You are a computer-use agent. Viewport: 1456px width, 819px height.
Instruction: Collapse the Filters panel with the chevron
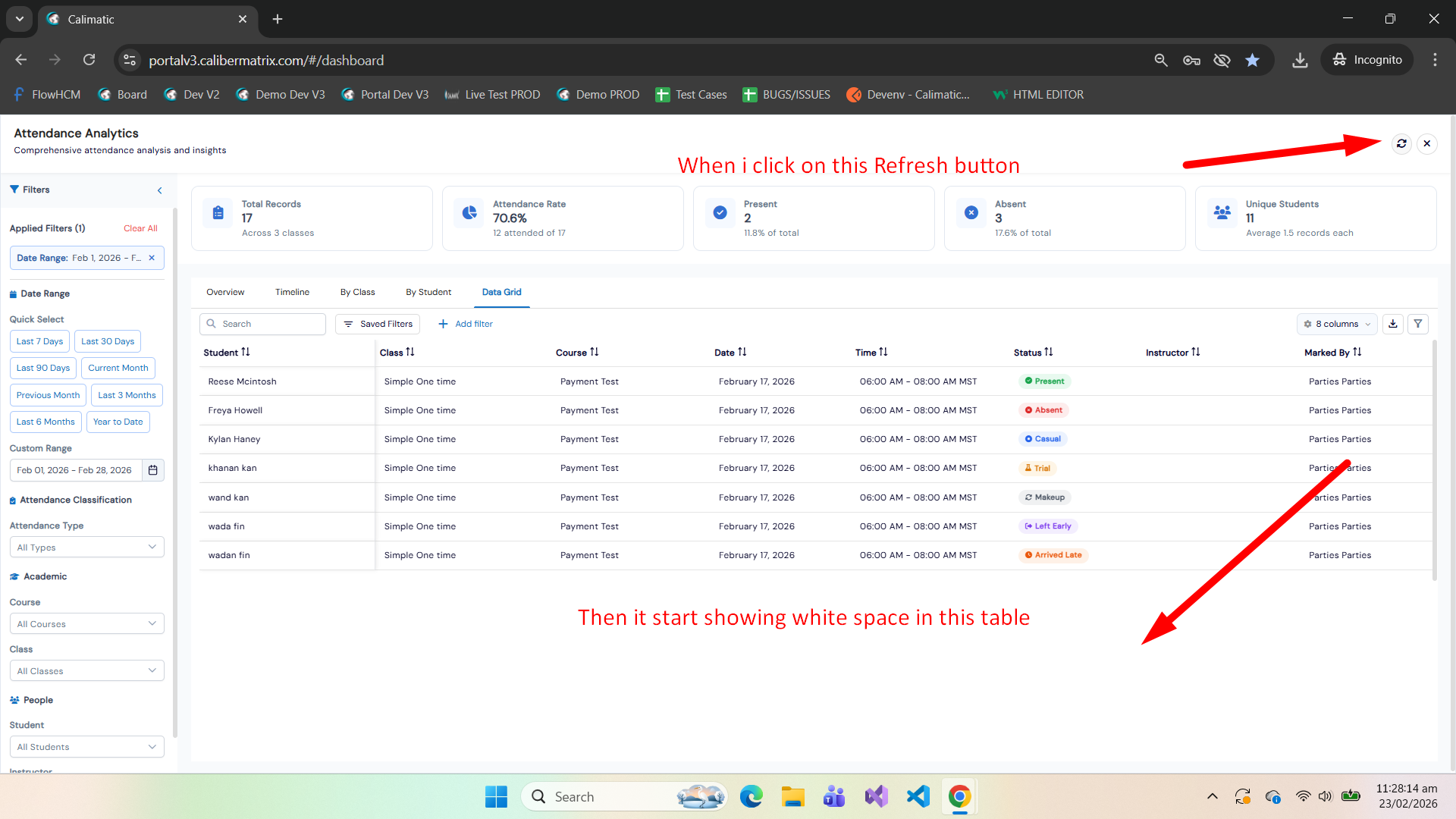point(159,190)
